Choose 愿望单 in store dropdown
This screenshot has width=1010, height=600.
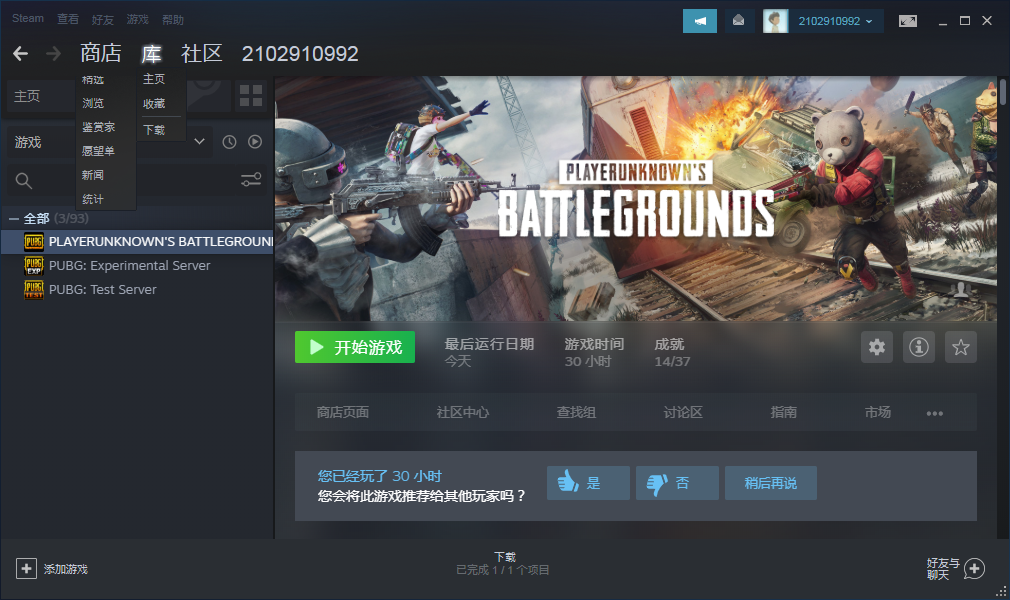99,151
